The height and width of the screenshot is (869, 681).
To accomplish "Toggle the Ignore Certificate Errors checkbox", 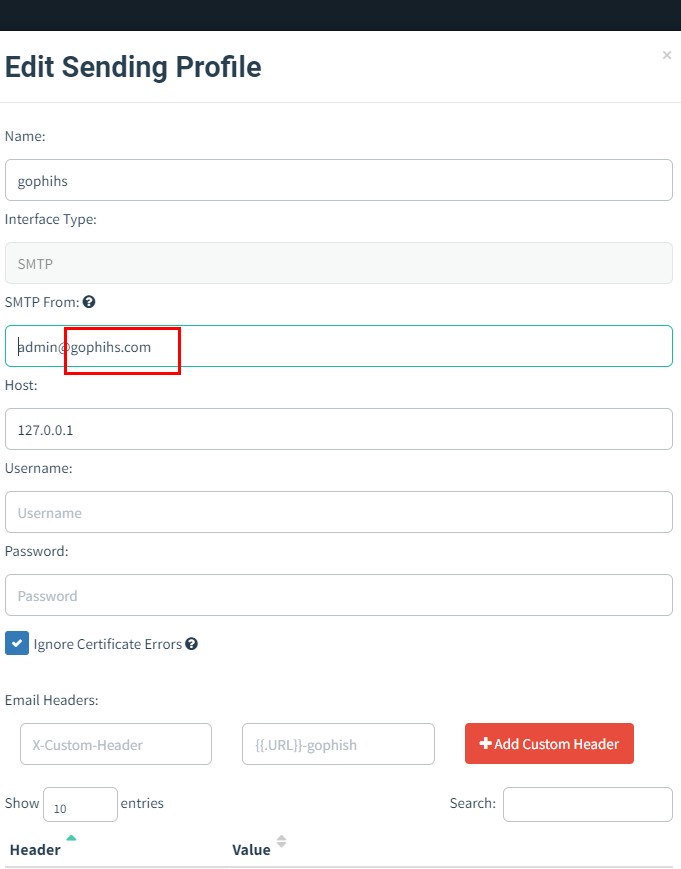I will click(x=17, y=643).
